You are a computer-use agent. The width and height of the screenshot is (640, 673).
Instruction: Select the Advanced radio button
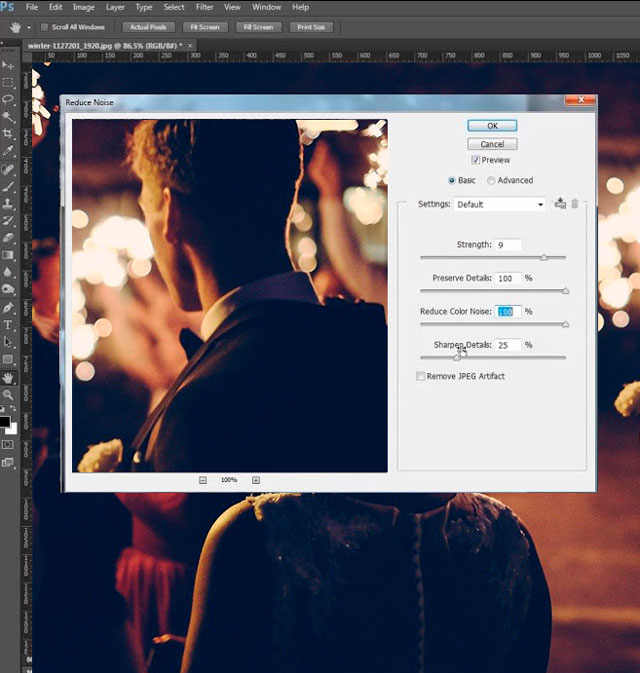tap(491, 181)
